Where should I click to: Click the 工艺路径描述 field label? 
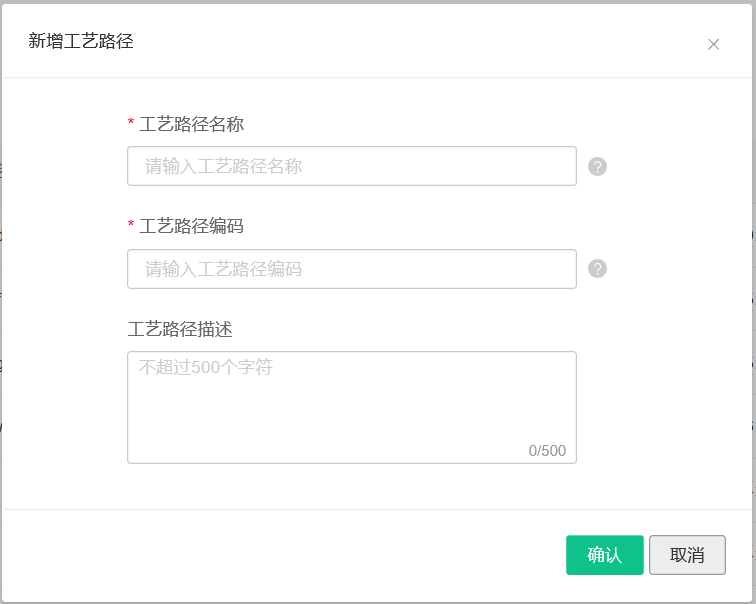coord(180,329)
